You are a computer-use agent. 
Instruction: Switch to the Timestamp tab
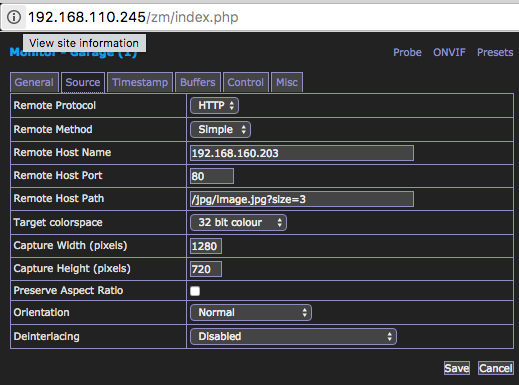[x=140, y=82]
